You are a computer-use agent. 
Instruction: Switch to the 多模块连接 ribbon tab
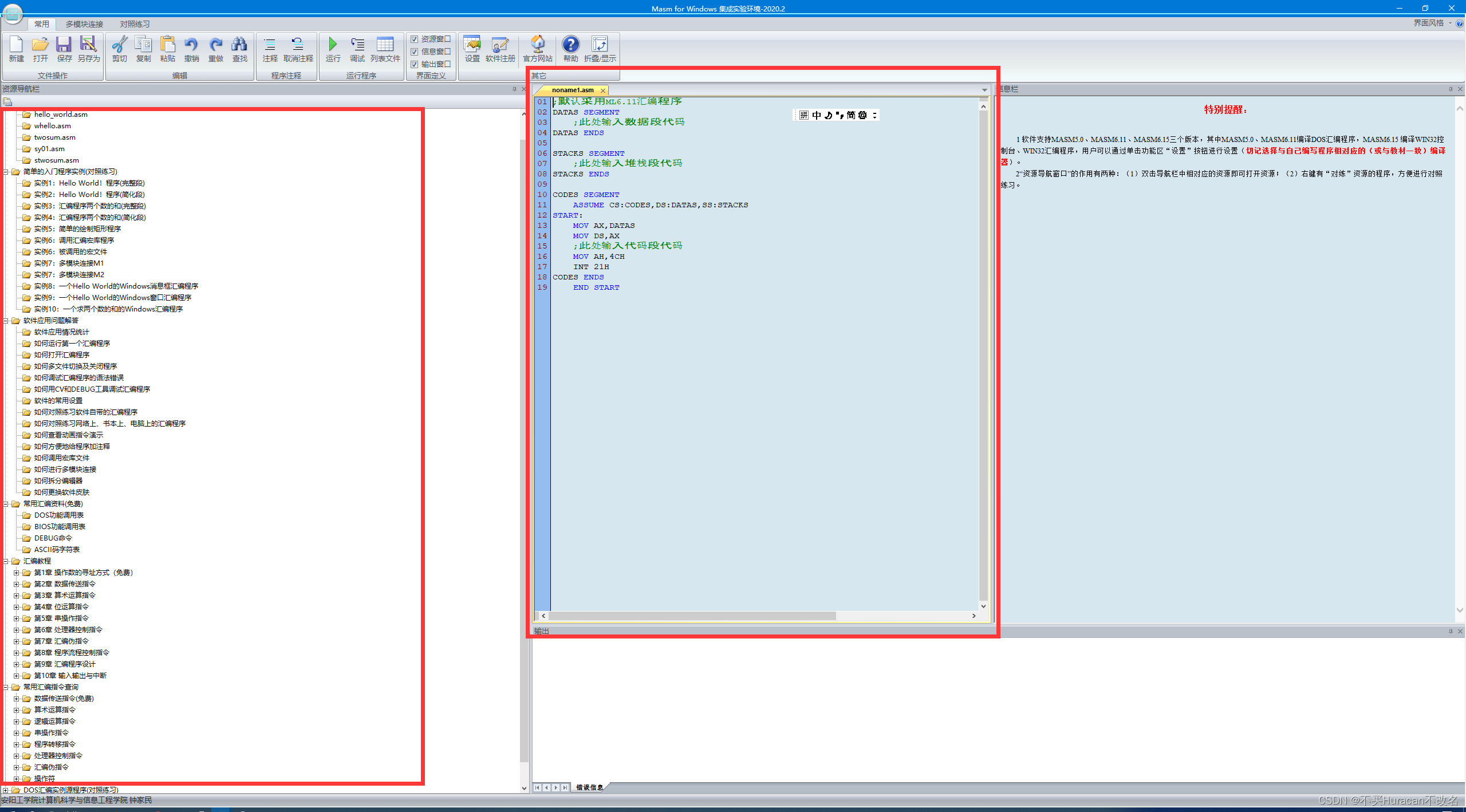[x=84, y=24]
